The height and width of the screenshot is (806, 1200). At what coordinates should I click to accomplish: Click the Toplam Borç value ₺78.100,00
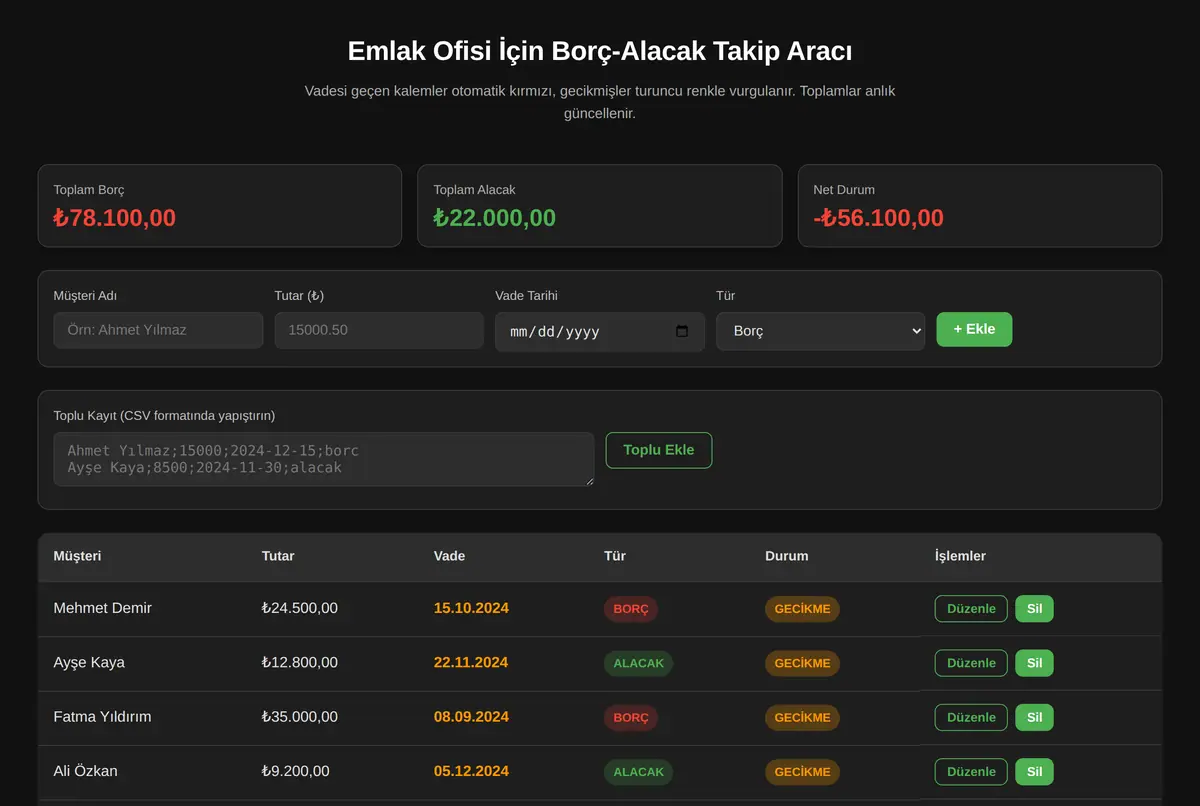pos(115,218)
